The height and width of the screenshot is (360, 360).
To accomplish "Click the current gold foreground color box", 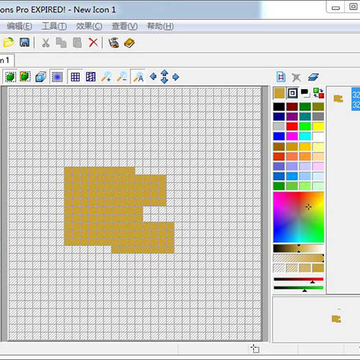I will coord(279,93).
